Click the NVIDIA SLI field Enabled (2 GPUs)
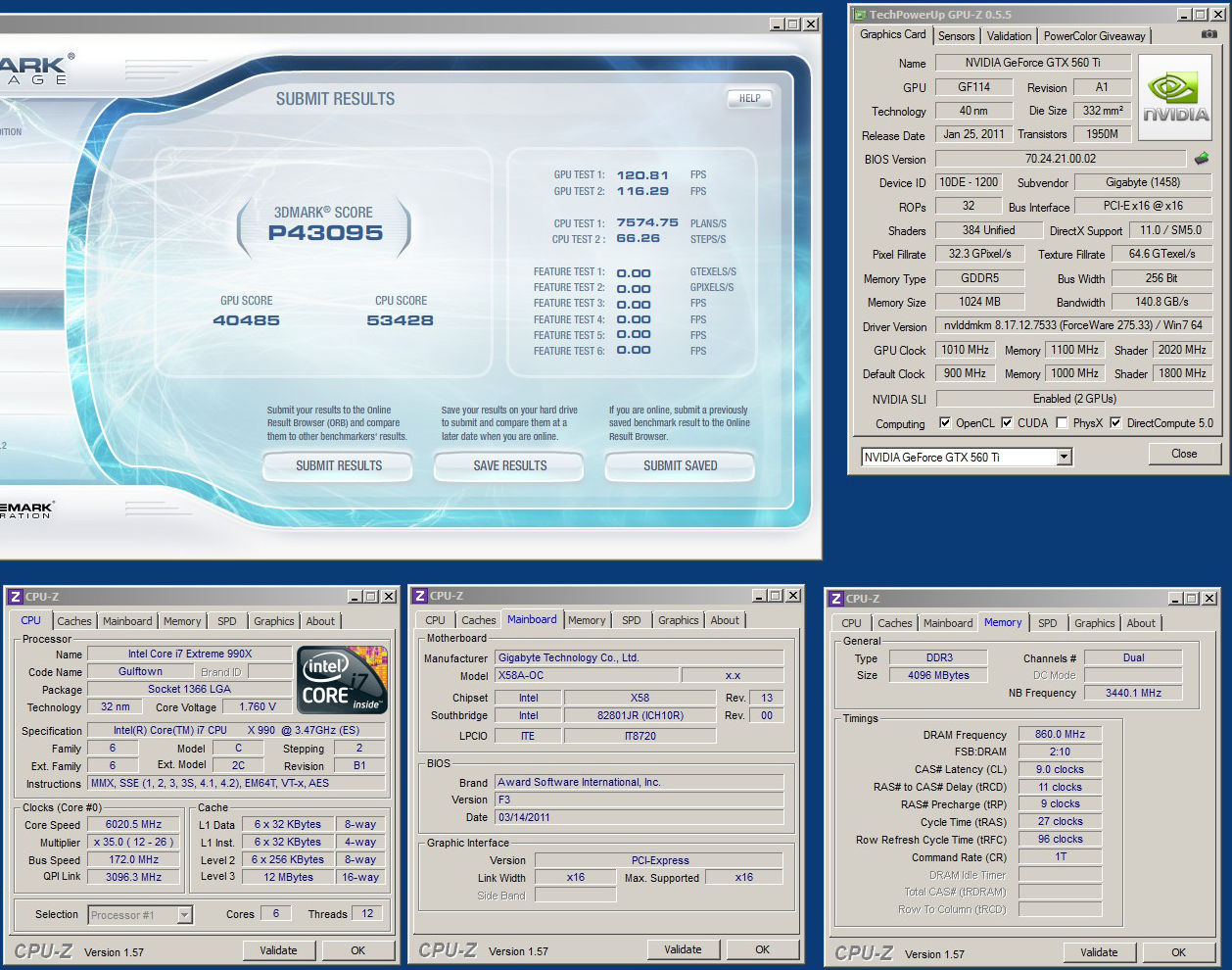 (1074, 399)
